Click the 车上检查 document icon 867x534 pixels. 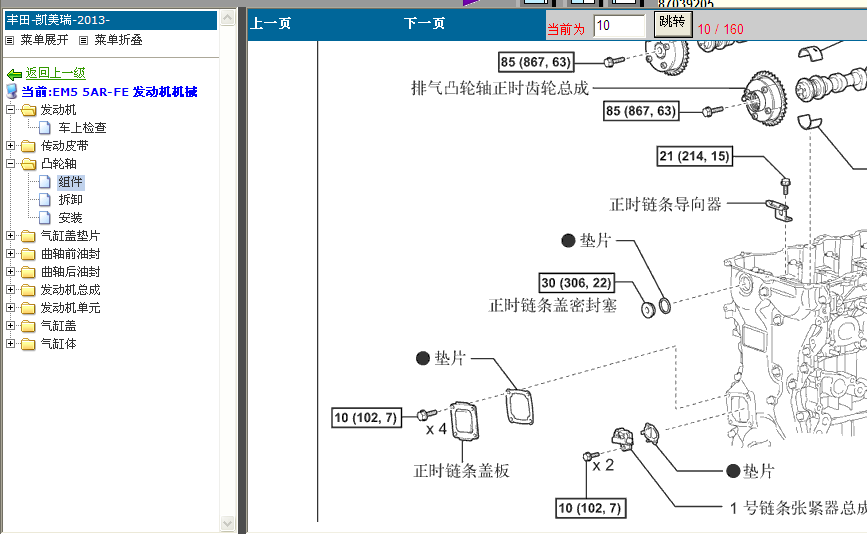coord(45,128)
